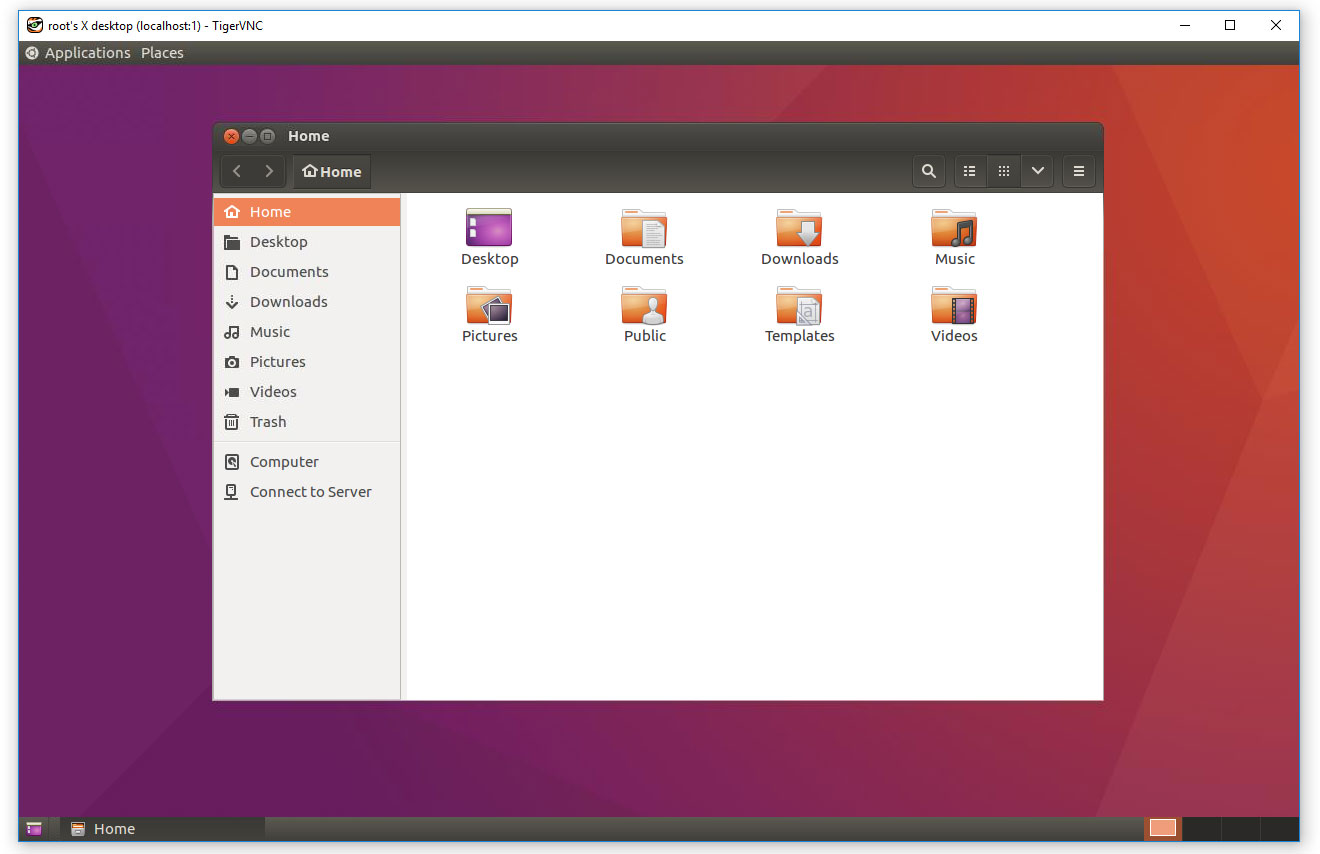Screen dimensions: 1320x854
Task: Select the active orange workspace in the switcher
Action: (1163, 828)
